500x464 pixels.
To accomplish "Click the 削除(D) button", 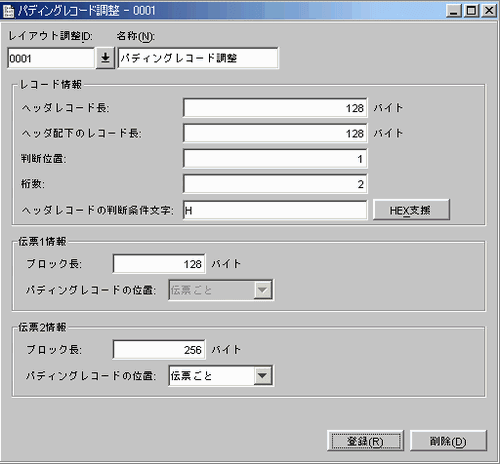I will pyautogui.click(x=448, y=441).
